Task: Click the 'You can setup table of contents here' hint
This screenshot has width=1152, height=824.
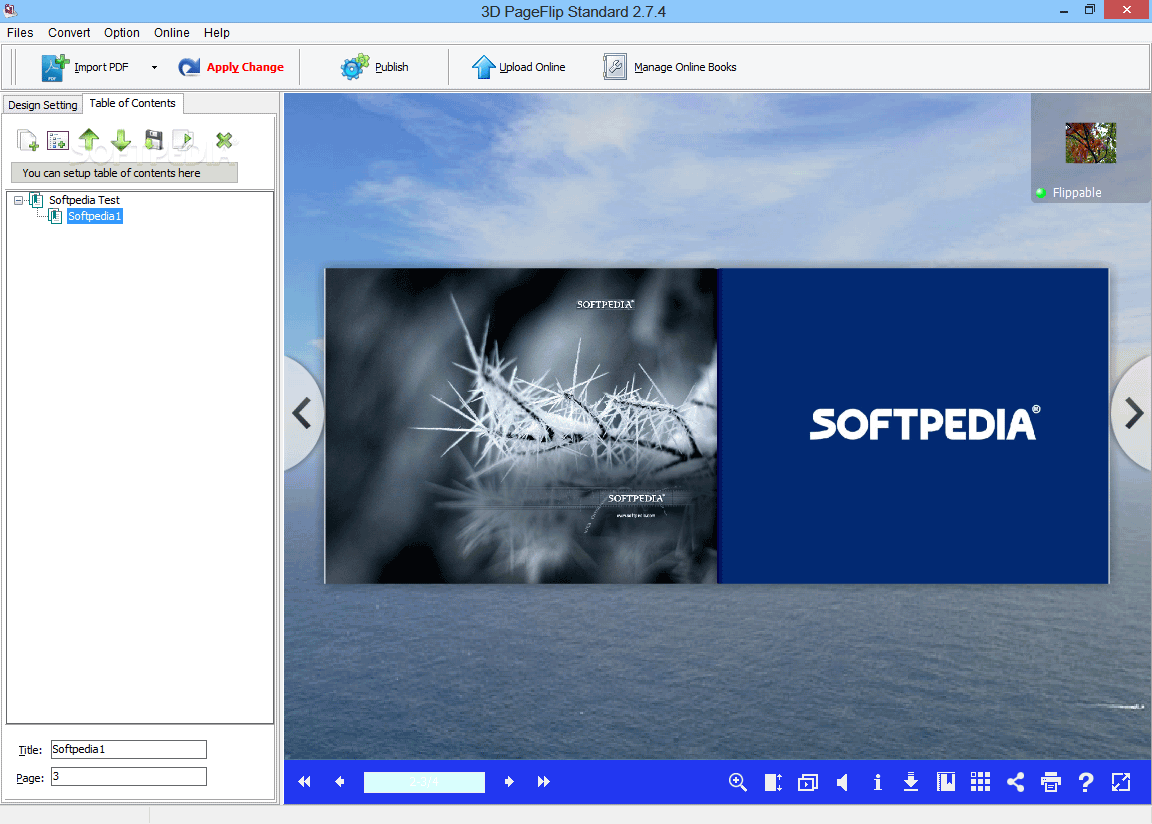Action: (124, 173)
